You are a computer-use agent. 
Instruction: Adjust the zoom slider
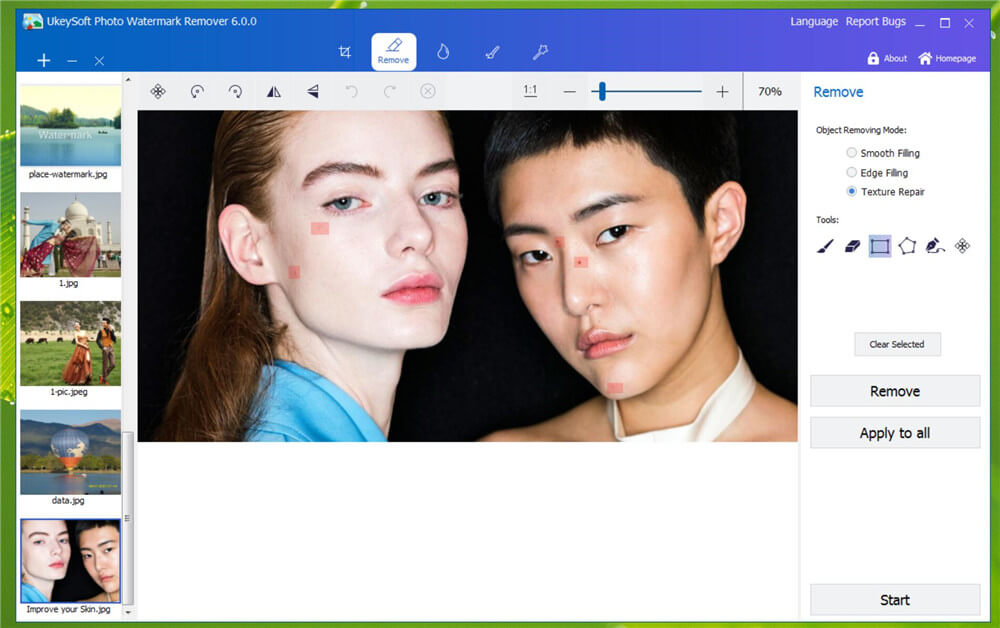coord(601,91)
